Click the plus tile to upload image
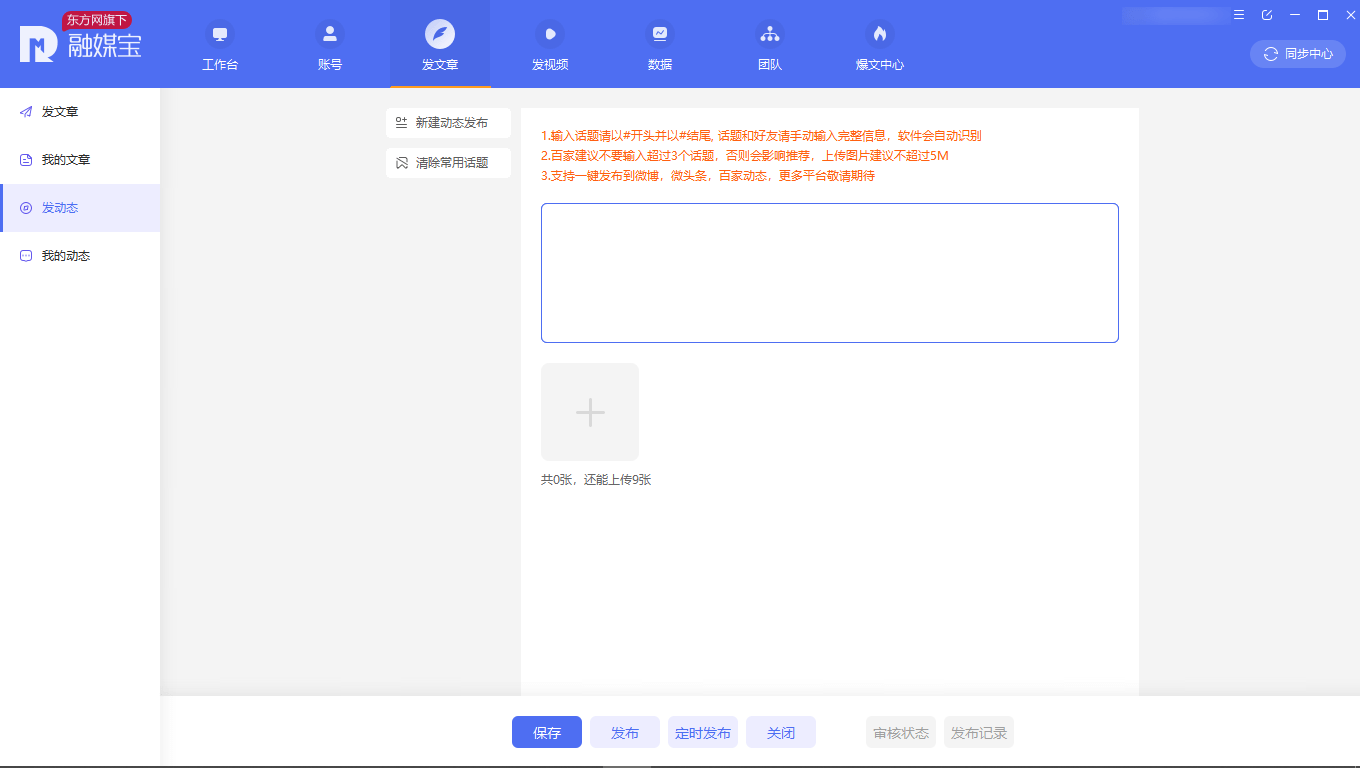This screenshot has width=1360, height=768. (x=590, y=412)
